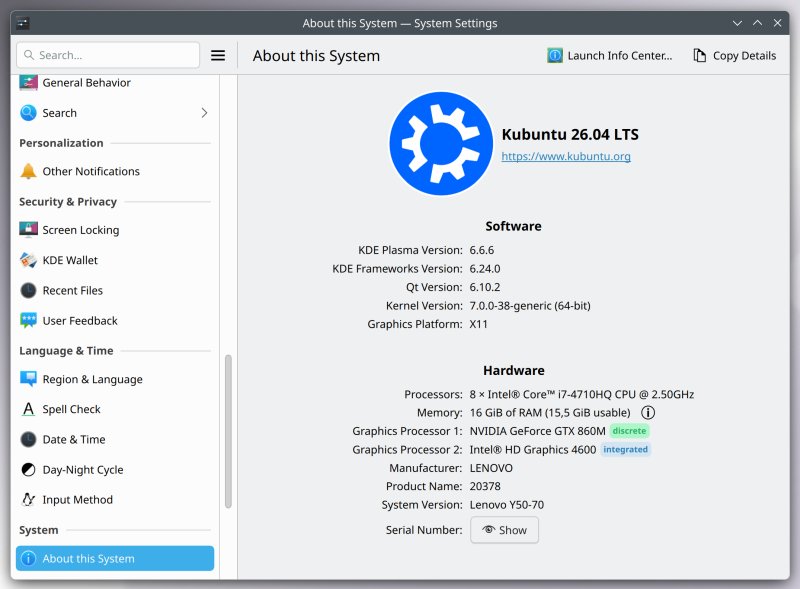Select About this System in sidebar
This screenshot has height=589, width=800.
115,558
